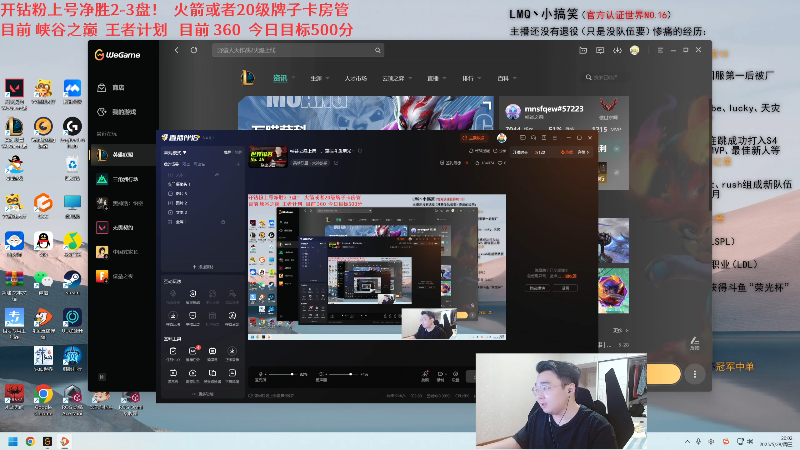Click the plus button beside scene tabs
This screenshot has height=450, width=800.
tap(238, 164)
